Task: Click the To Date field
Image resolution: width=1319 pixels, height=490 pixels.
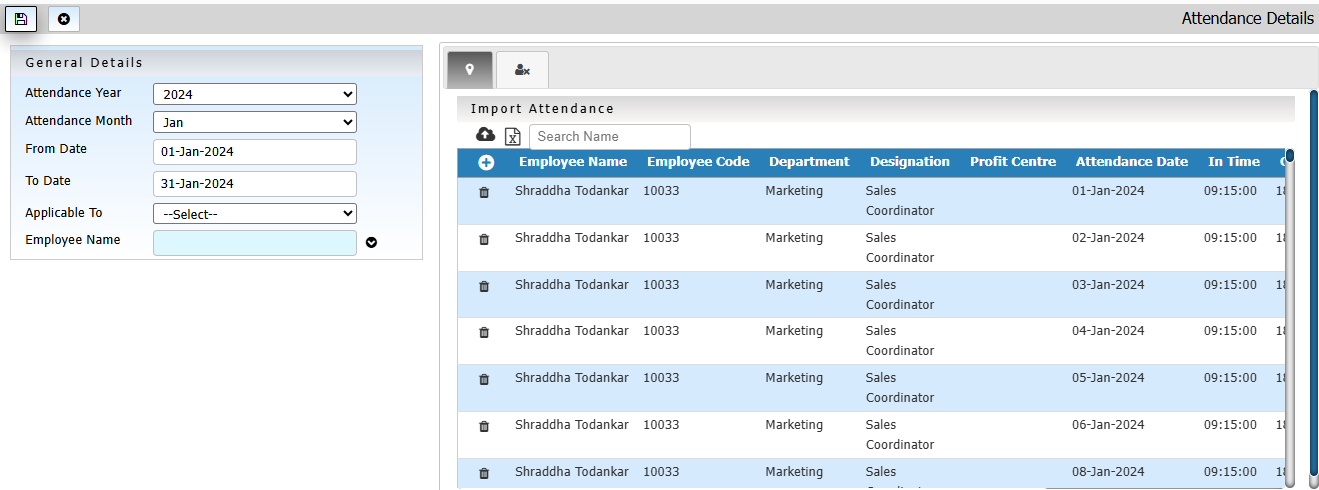Action: pos(255,184)
